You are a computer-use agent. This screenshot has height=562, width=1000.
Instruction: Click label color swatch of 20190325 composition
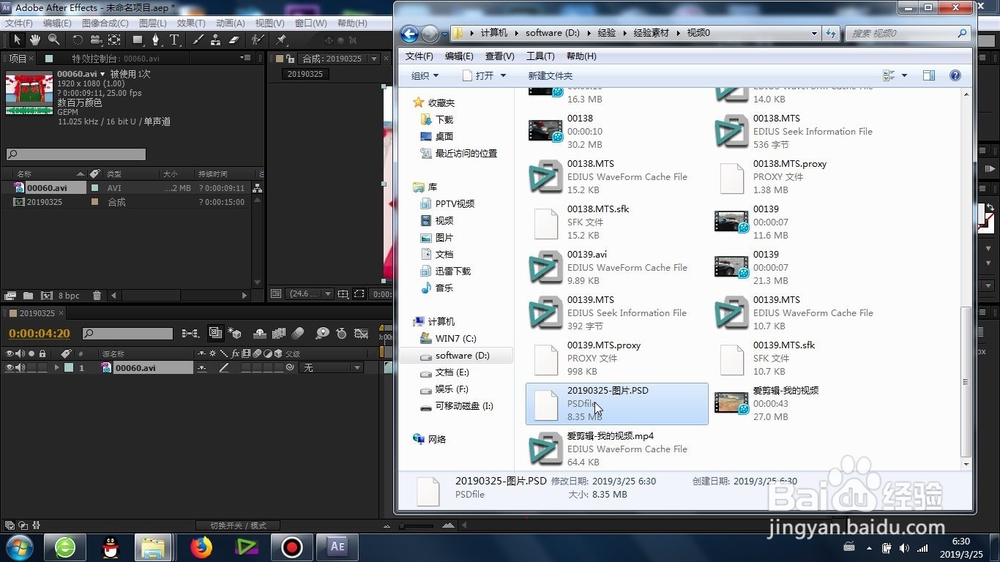[x=94, y=202]
